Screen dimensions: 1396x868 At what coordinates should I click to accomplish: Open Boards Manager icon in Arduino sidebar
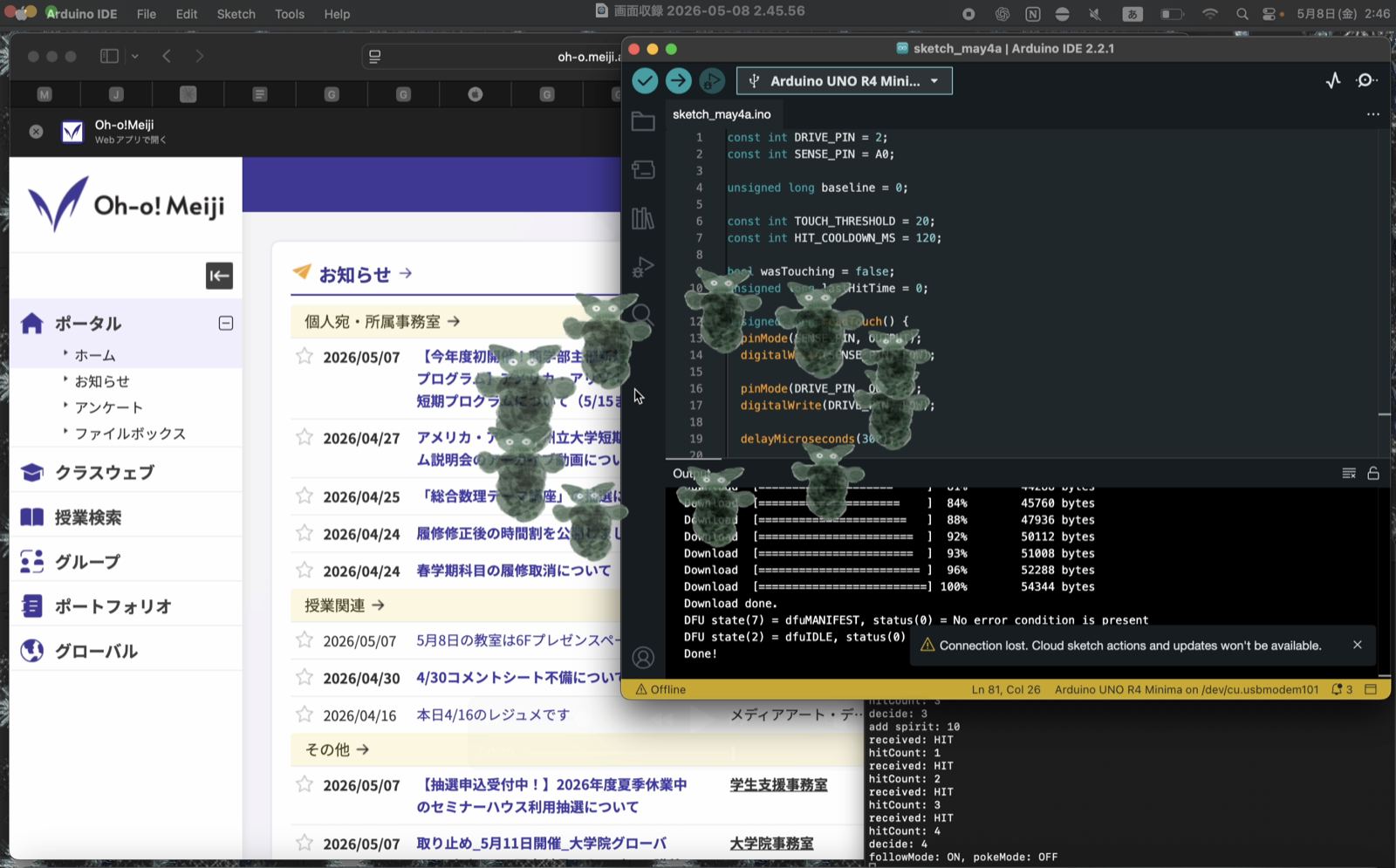[x=643, y=169]
